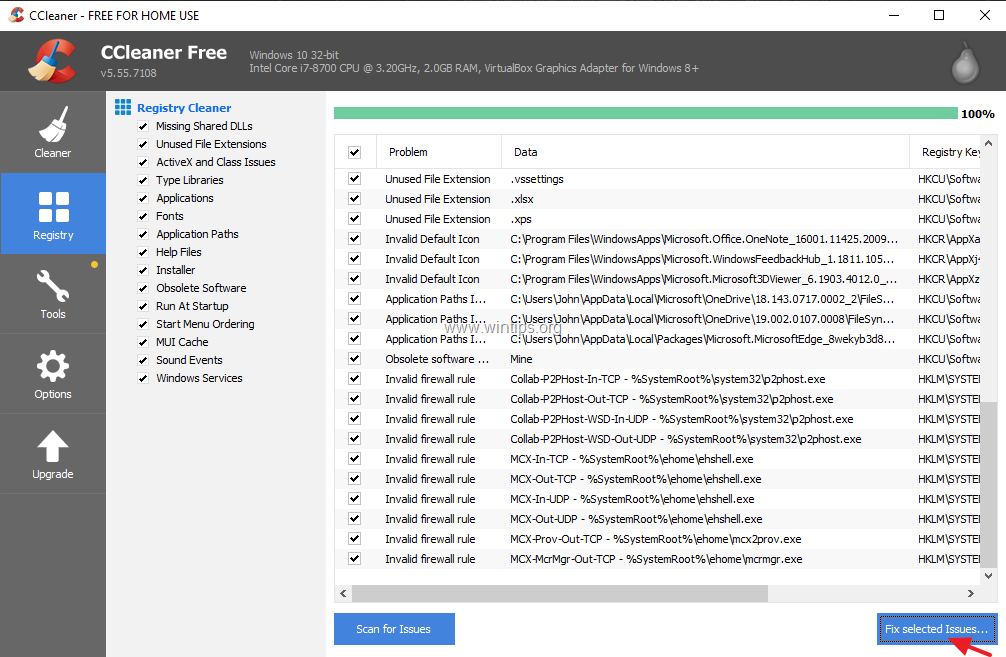Screen dimensions: 1006x657
Task: Toggle Help Files checkbox
Action: 143,252
